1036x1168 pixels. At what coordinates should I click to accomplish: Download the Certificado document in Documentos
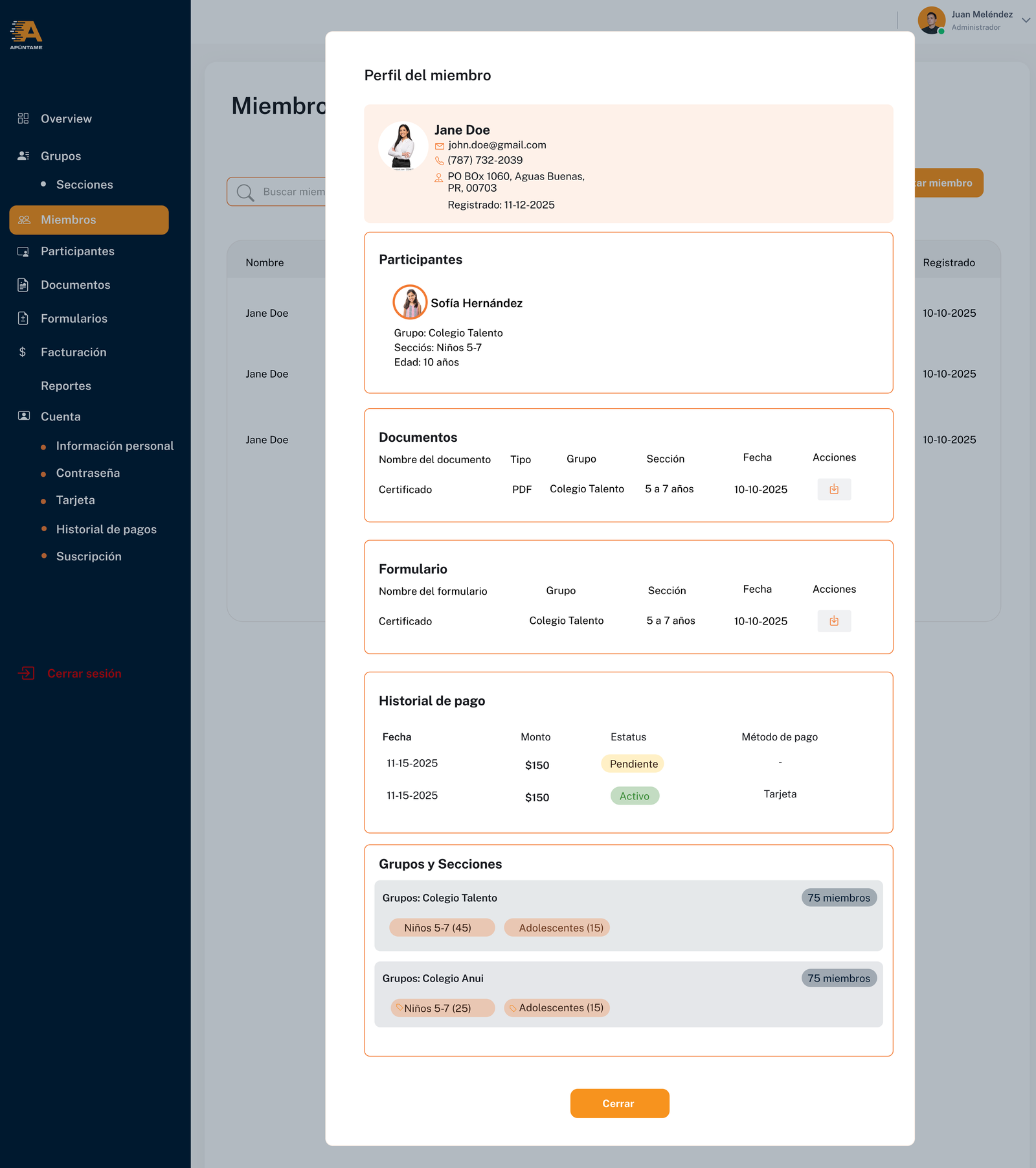click(834, 490)
